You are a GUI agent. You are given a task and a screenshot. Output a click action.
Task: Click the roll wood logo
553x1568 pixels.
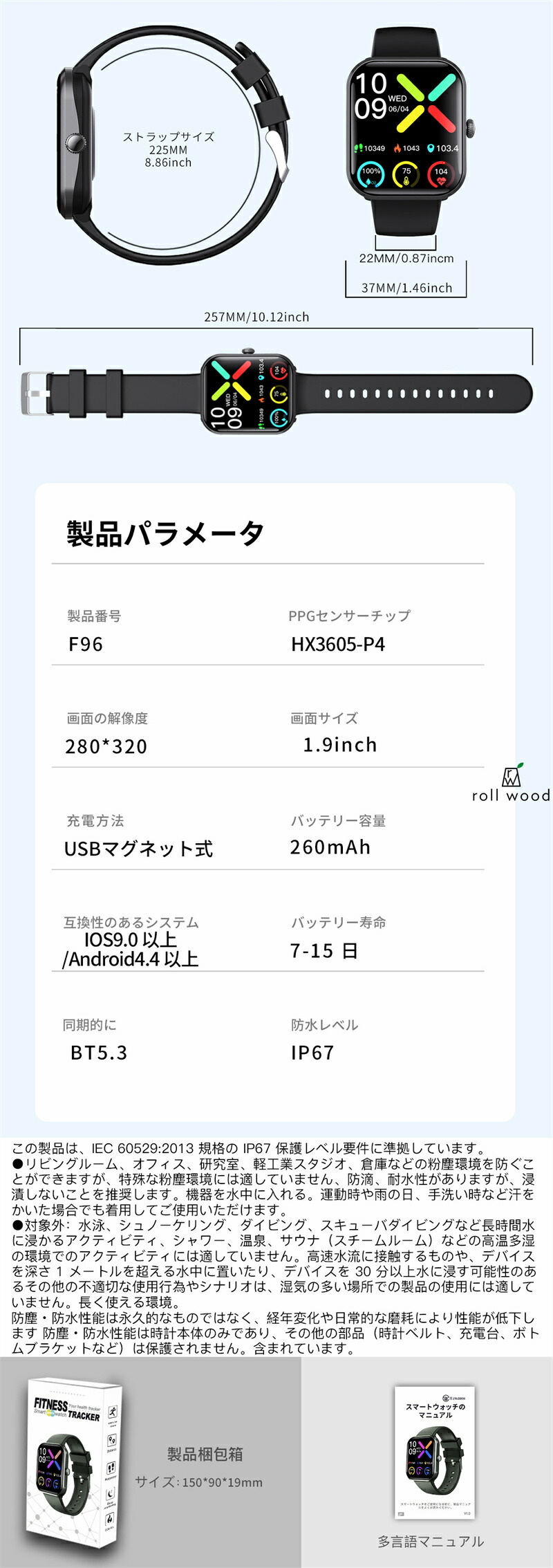click(x=511, y=784)
